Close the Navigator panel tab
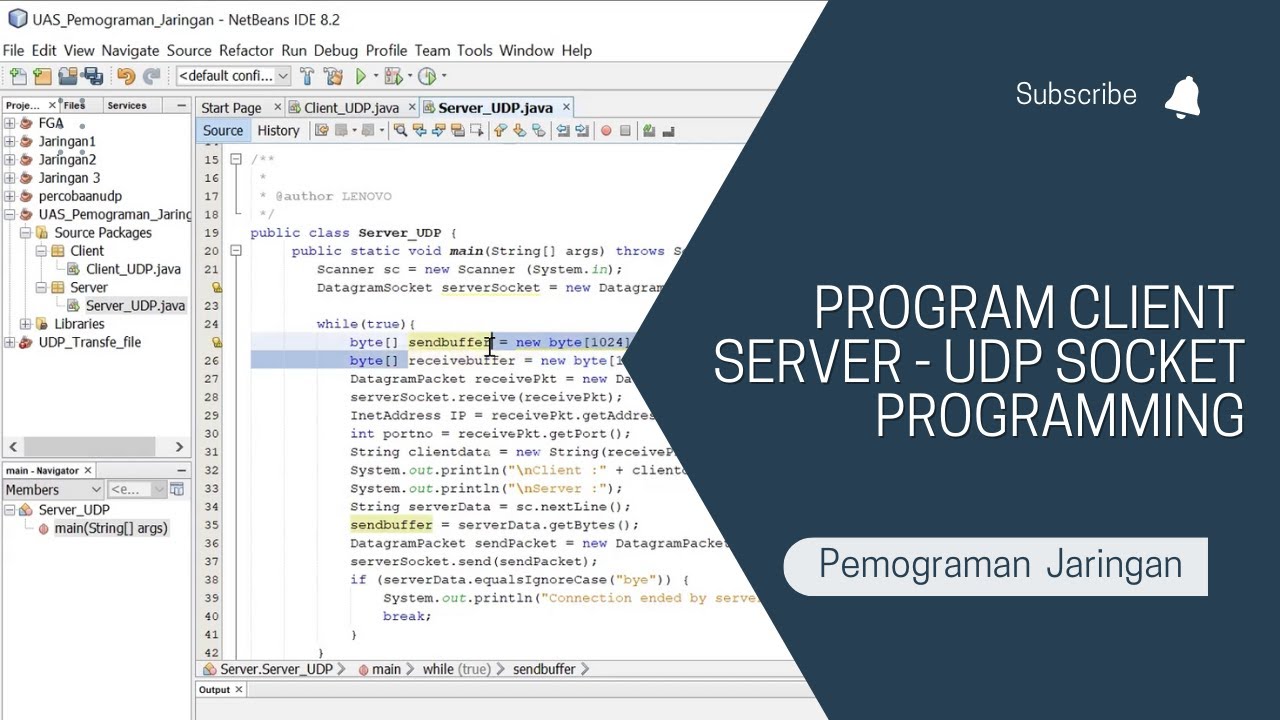Screen dimensions: 1280x720 [x=87, y=470]
